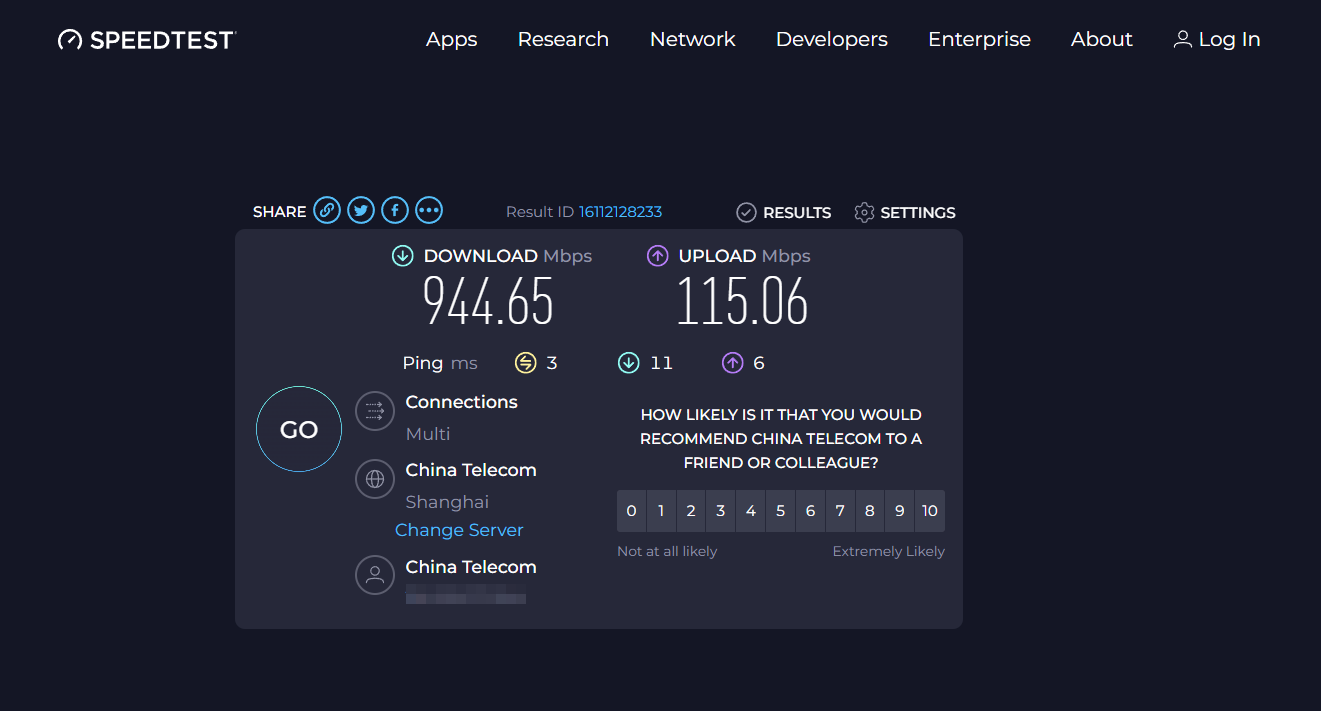The width and height of the screenshot is (1321, 711).
Task: Click the globe server icon
Action: (x=375, y=479)
